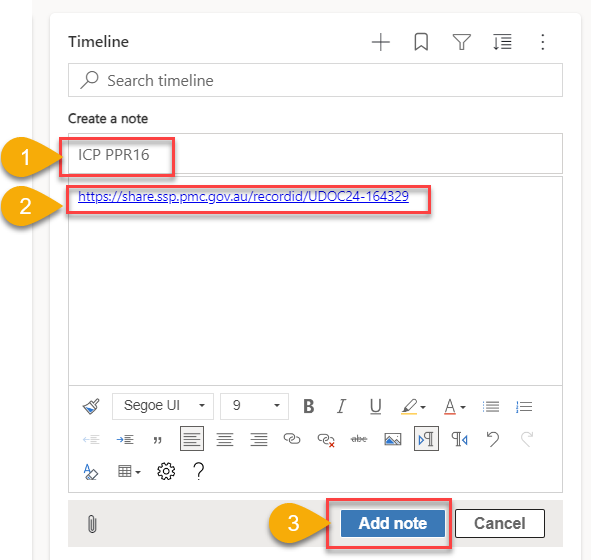591x560 pixels.
Task: Open the share.ssp.pmc.gov.au record link
Action: tap(243, 196)
